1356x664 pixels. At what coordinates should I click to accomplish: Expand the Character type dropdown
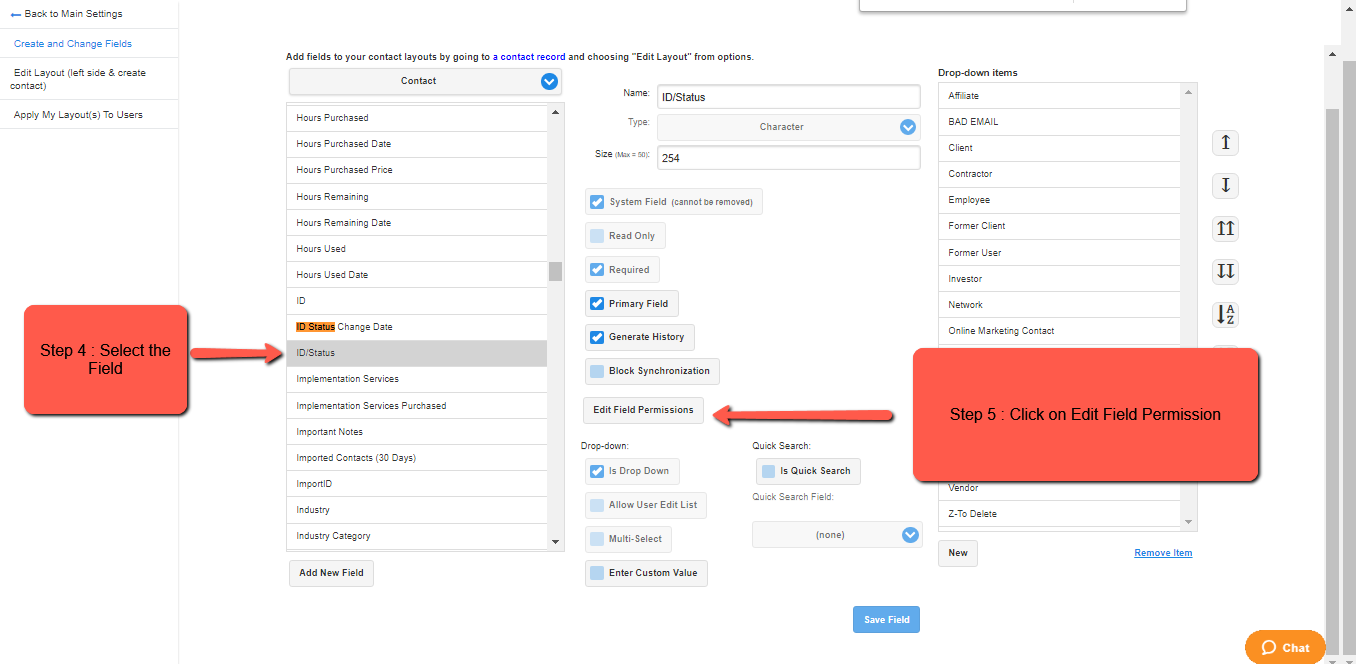(788, 127)
